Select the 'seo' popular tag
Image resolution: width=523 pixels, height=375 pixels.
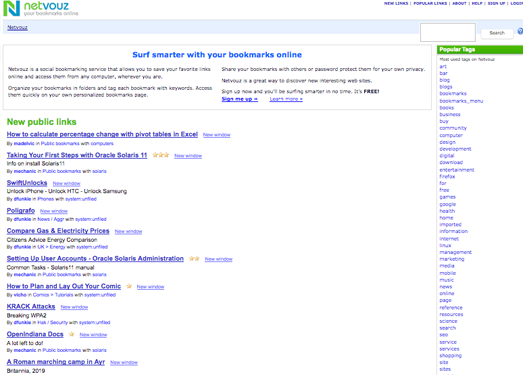[444, 335]
